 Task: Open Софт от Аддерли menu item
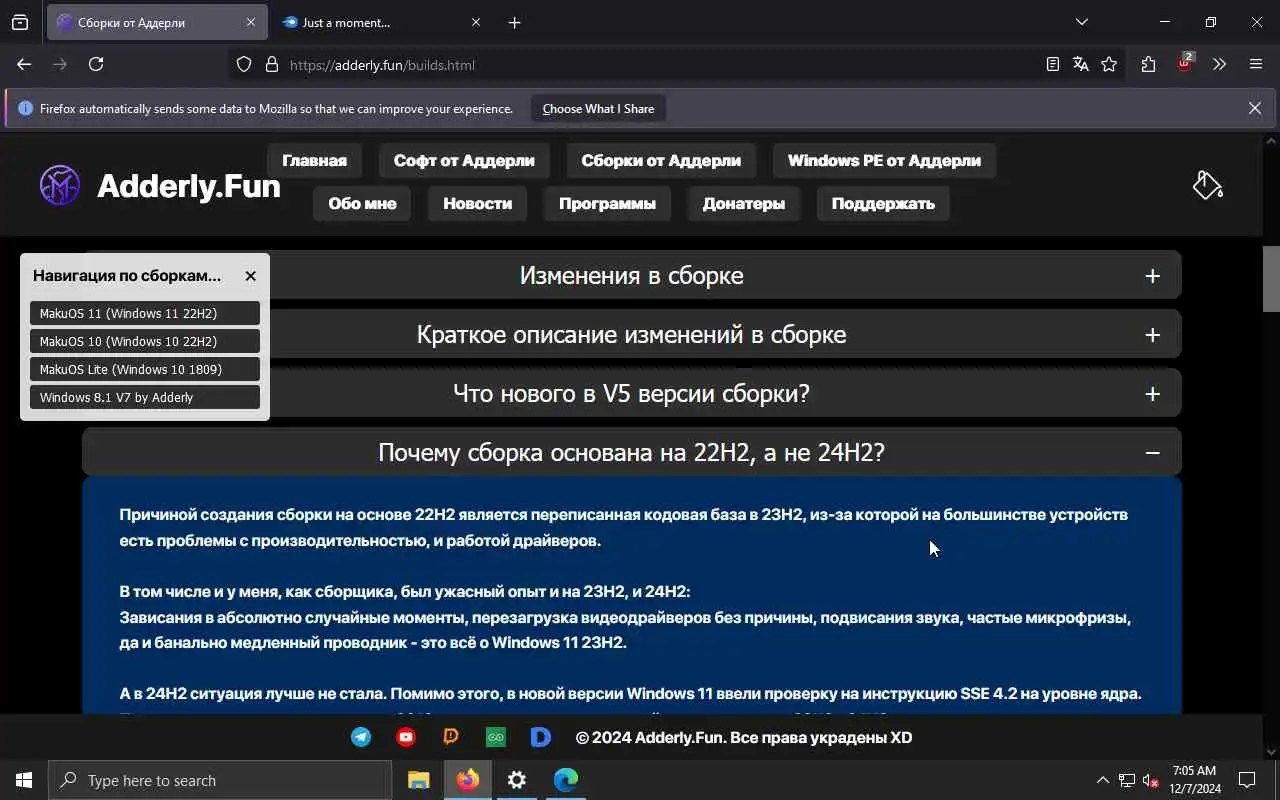[464, 160]
